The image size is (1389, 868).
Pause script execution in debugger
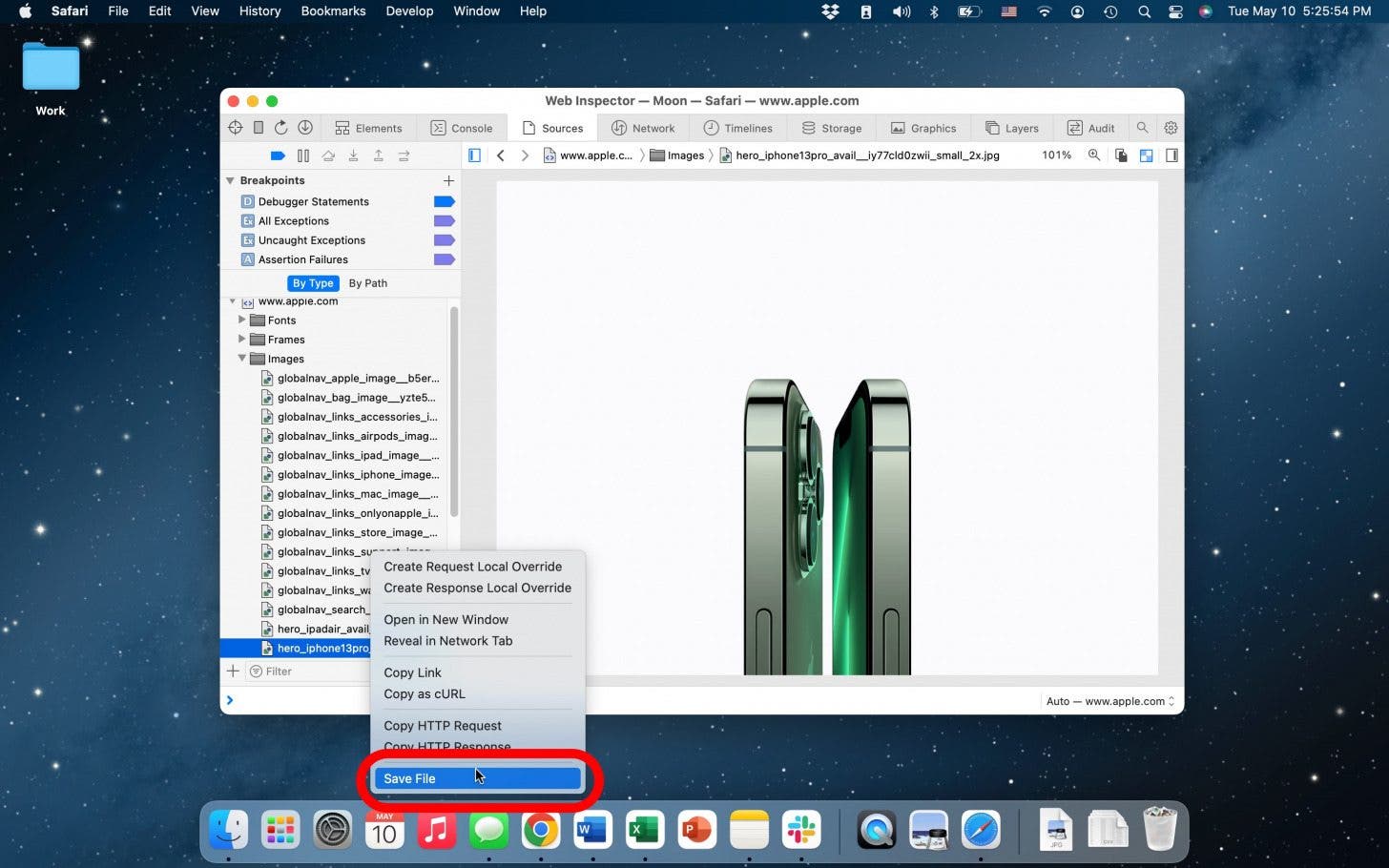(x=303, y=155)
